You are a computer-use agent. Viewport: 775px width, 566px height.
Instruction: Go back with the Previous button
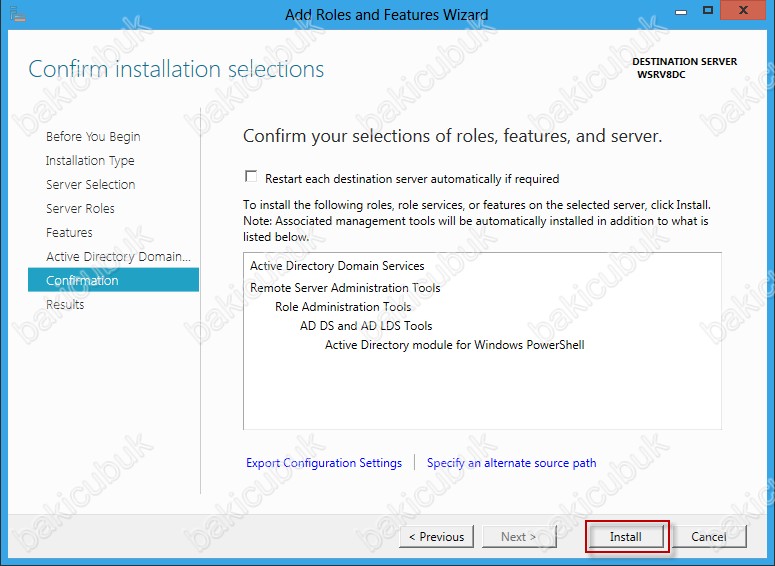(436, 537)
